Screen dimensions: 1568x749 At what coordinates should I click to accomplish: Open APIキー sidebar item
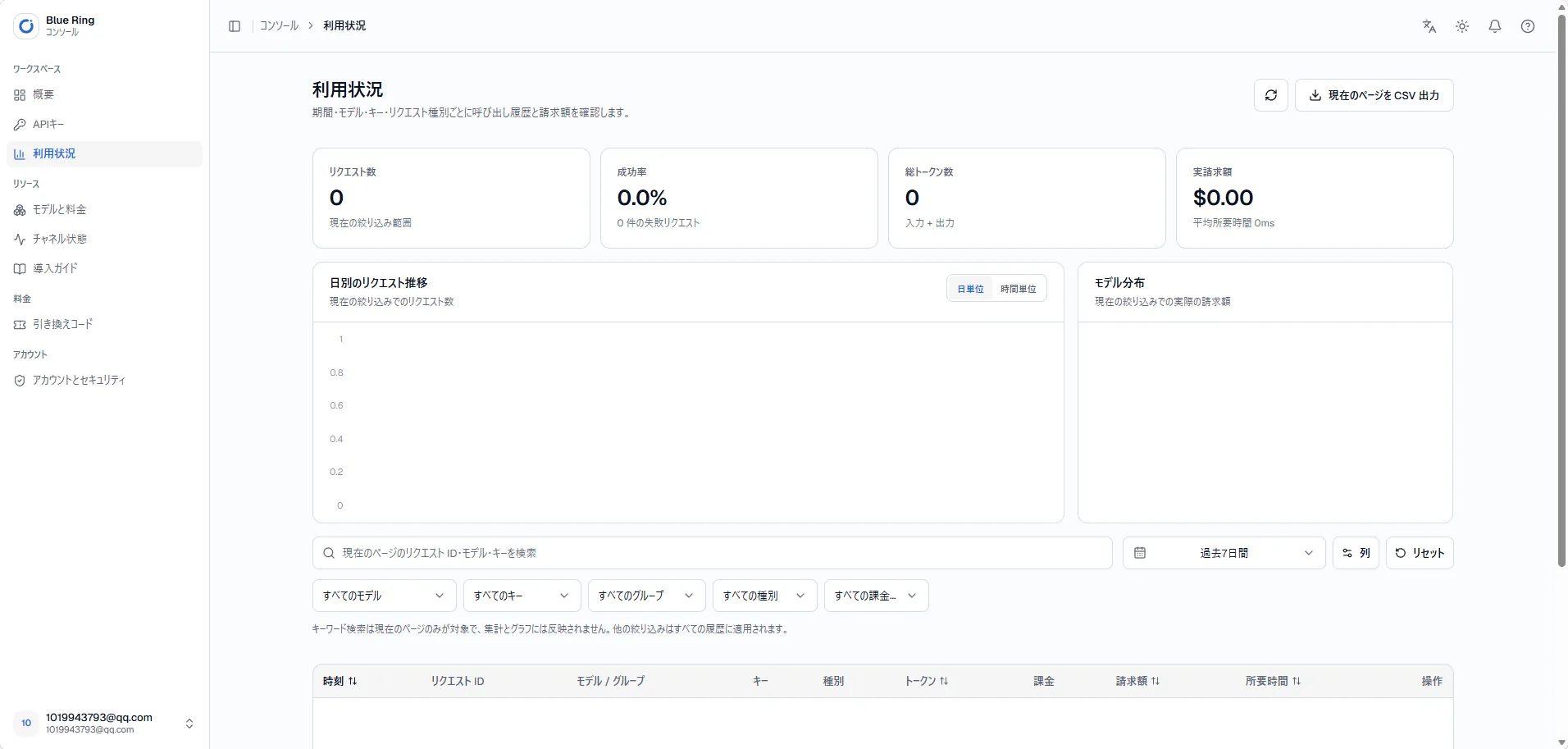click(x=104, y=125)
